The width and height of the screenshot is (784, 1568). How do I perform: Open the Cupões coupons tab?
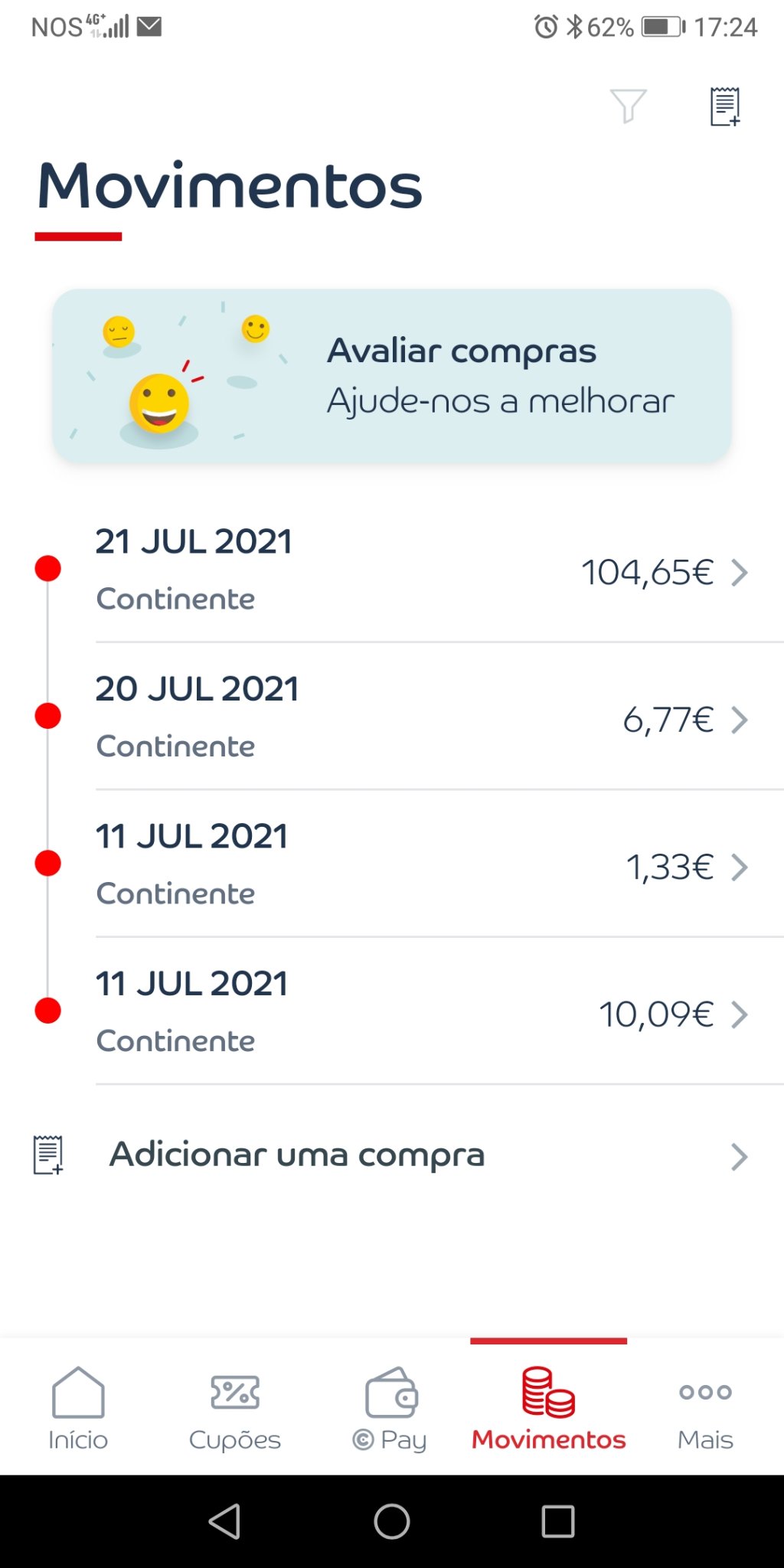click(235, 1407)
